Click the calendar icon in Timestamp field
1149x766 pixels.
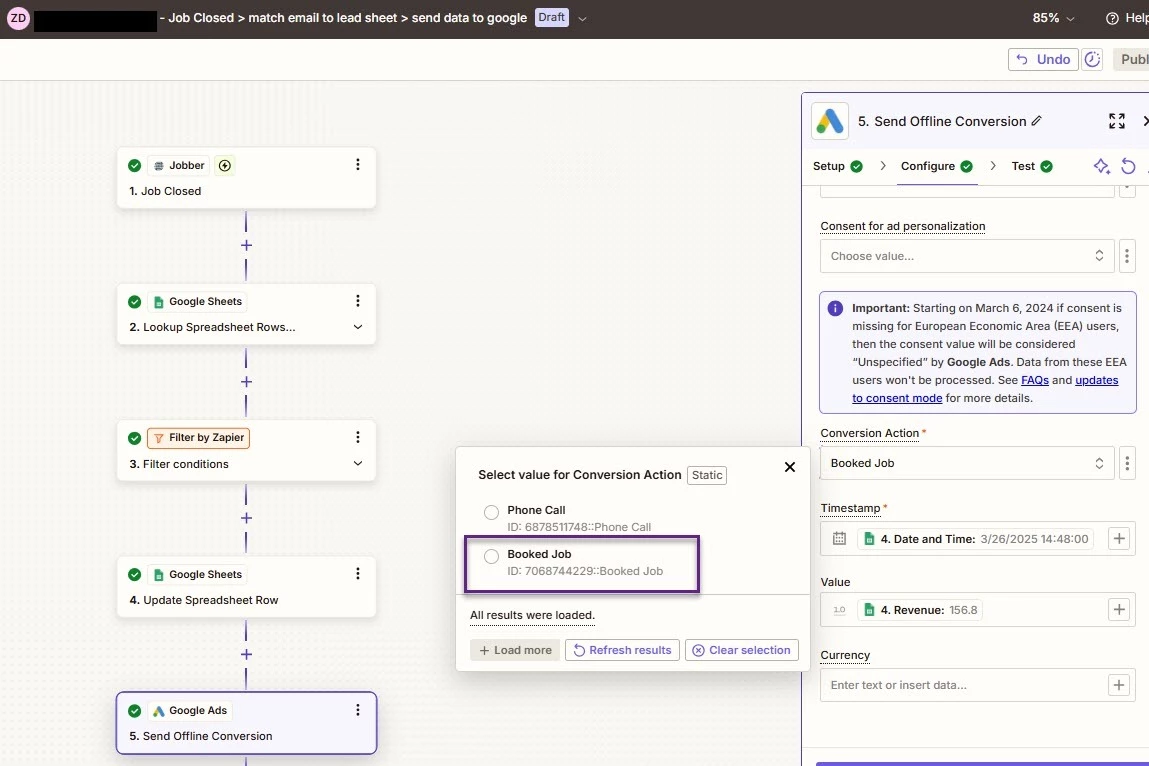pyautogui.click(x=840, y=539)
